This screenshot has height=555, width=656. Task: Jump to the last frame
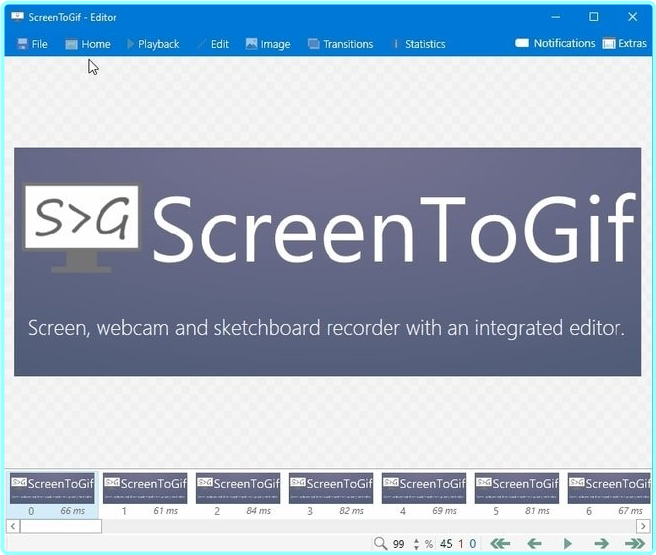tap(634, 543)
